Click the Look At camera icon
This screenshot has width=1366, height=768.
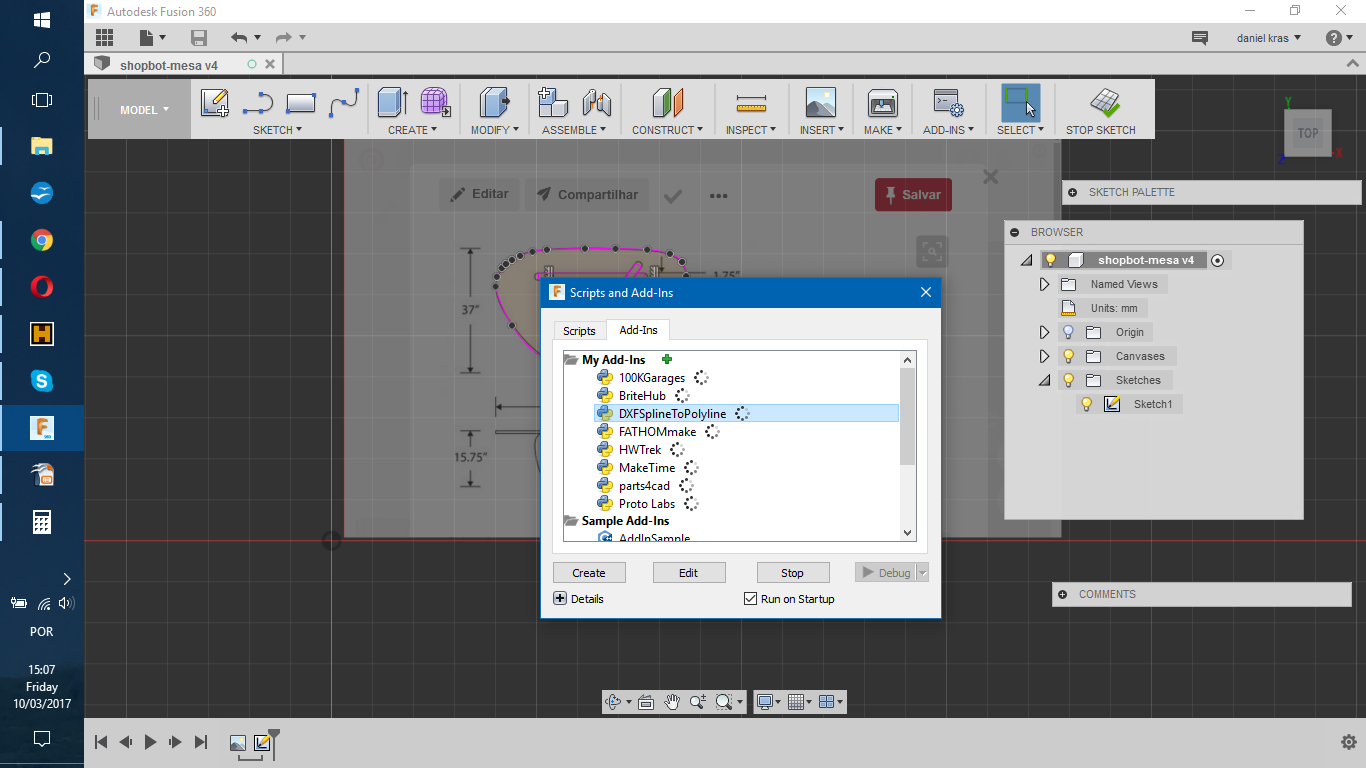click(646, 702)
